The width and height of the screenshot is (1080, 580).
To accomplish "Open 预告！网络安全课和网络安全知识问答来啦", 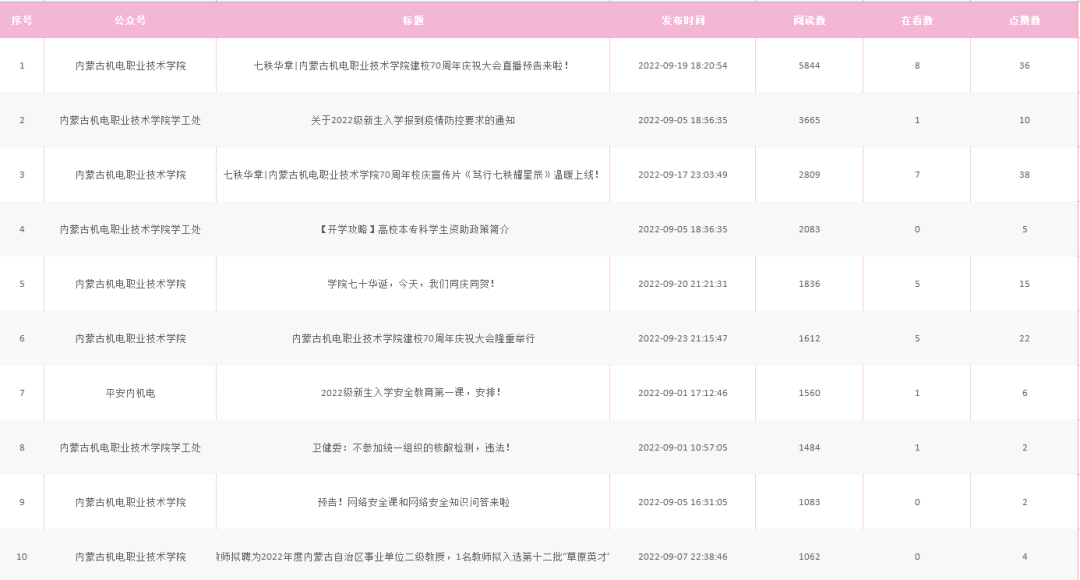I will [x=412, y=502].
